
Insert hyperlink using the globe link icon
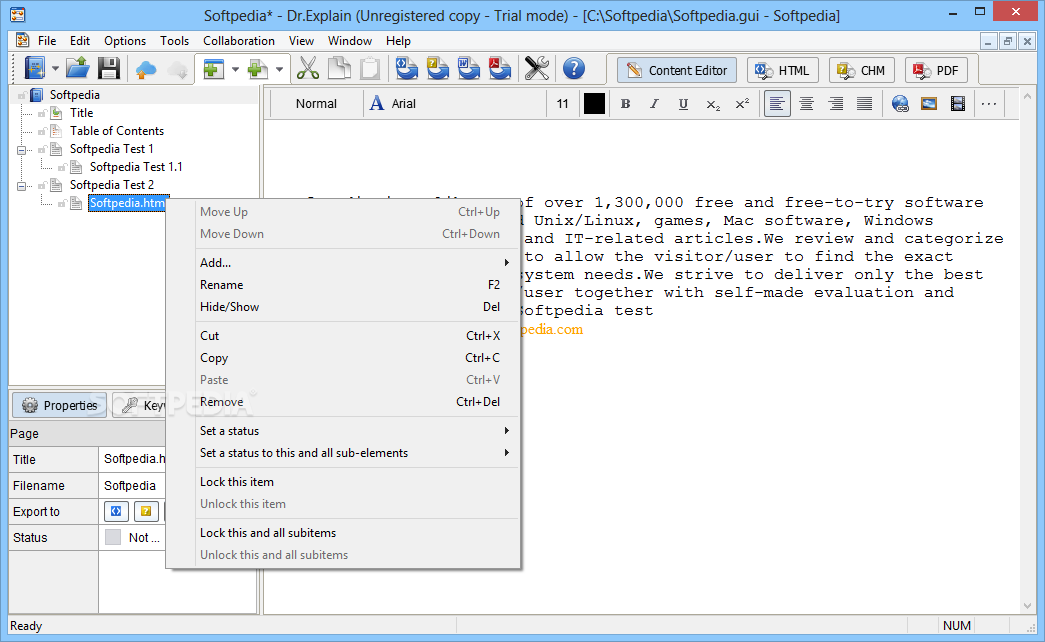click(x=900, y=104)
